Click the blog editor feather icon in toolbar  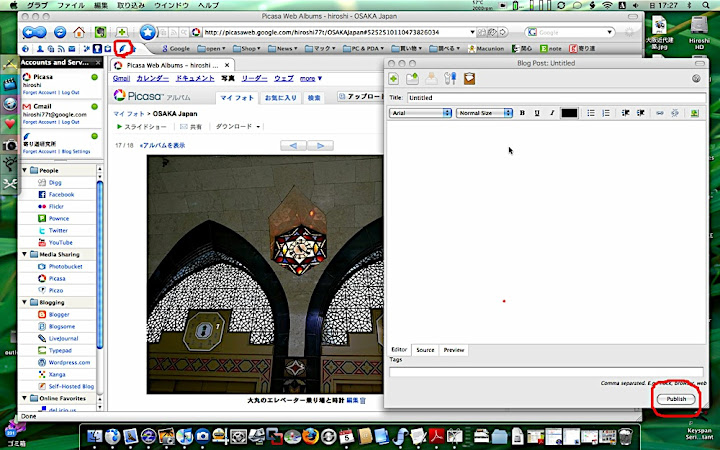122,47
